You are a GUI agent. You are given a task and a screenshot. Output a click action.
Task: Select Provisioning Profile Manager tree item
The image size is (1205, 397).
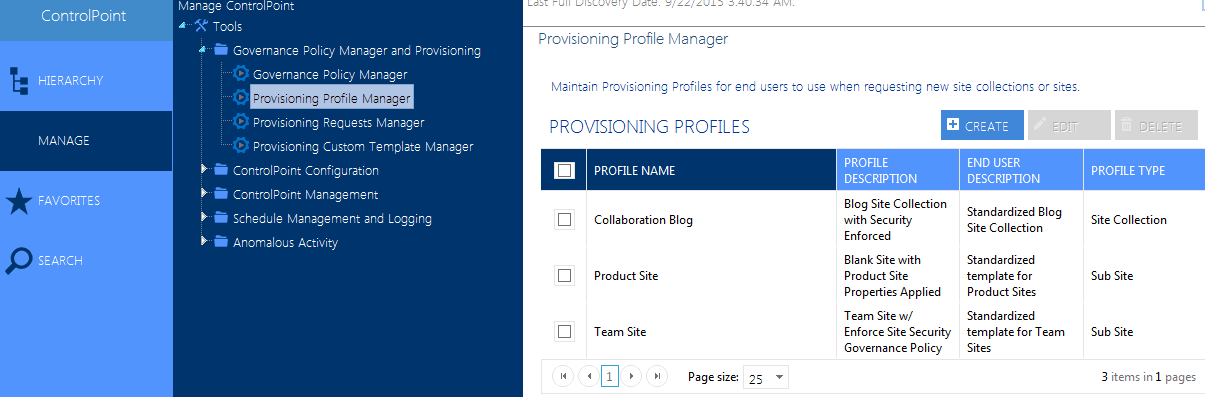coord(331,98)
